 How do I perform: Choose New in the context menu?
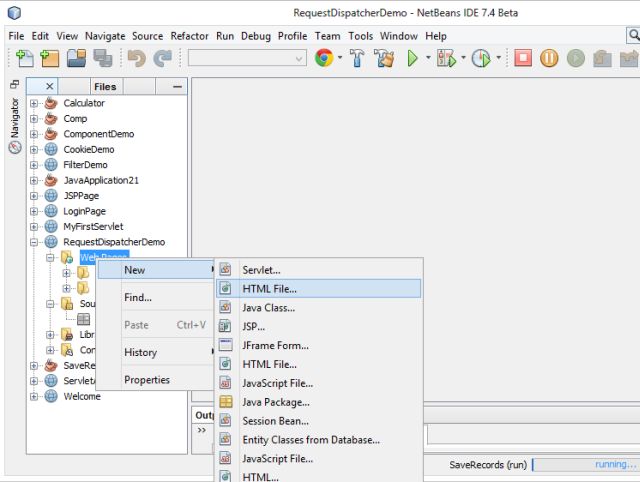(156, 270)
